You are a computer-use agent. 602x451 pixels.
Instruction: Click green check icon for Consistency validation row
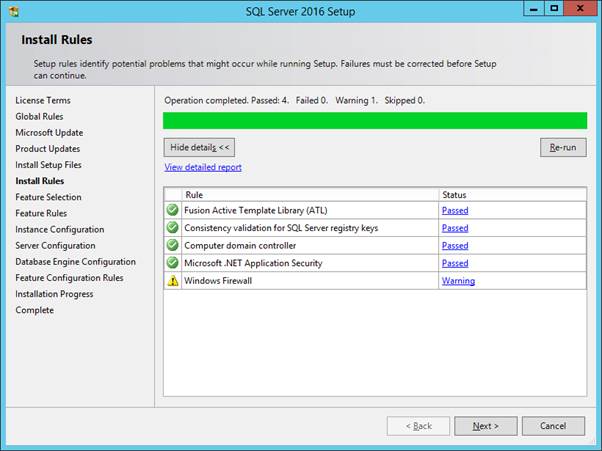tap(173, 228)
